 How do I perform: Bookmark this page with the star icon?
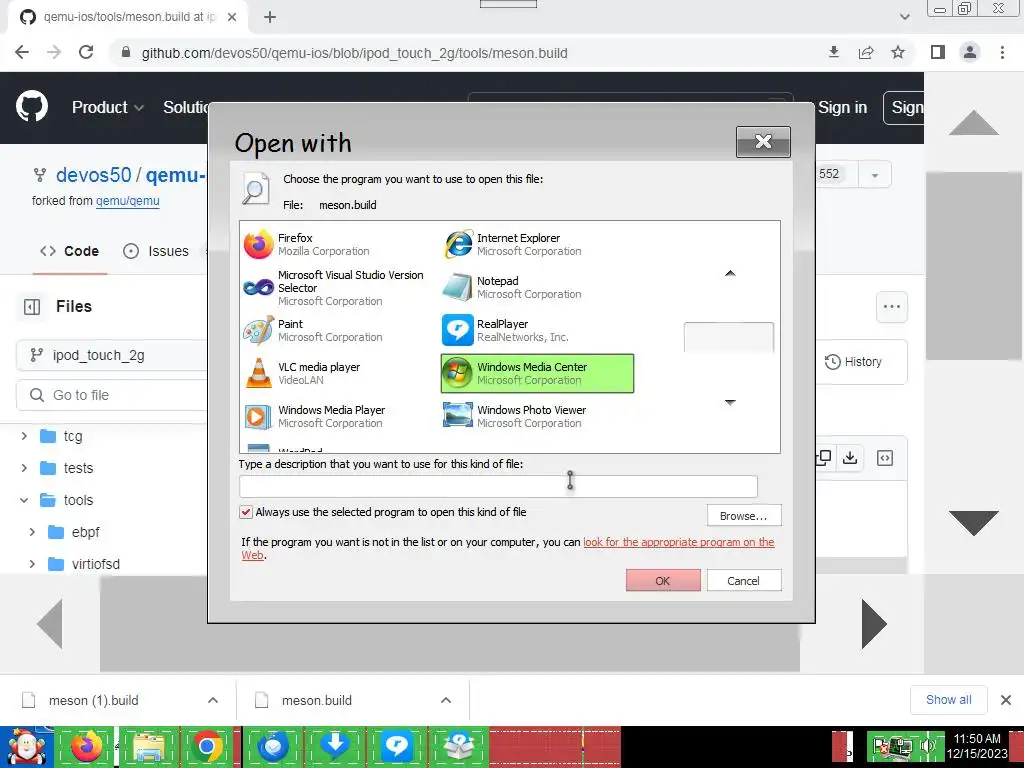coord(898,52)
